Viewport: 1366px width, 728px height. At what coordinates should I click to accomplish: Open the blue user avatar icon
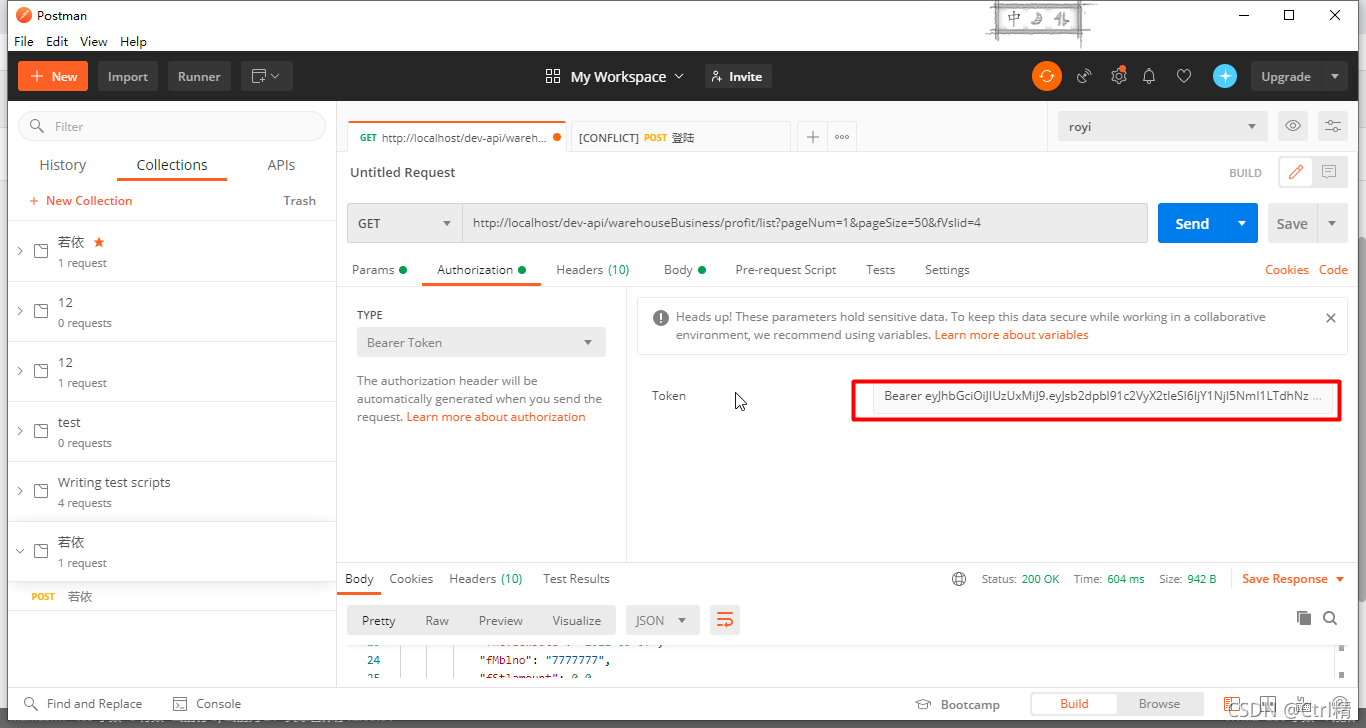coord(1225,76)
